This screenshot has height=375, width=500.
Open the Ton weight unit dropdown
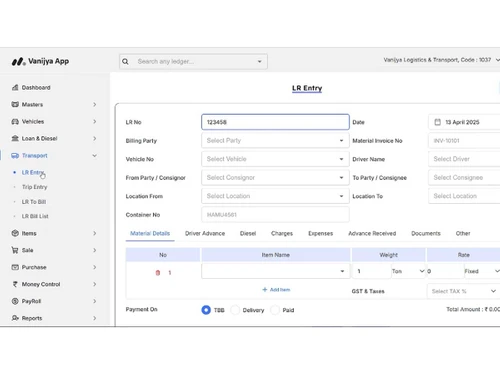tap(408, 271)
